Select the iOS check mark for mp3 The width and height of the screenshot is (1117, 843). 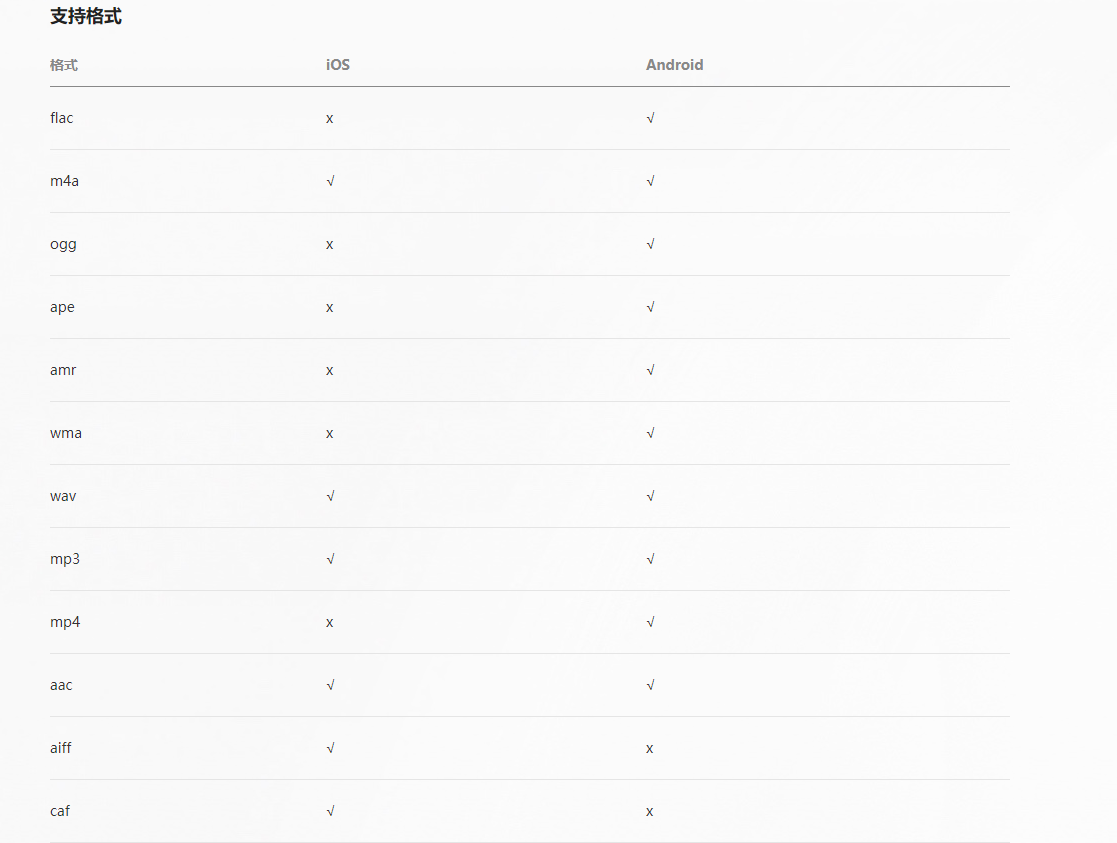(330, 559)
